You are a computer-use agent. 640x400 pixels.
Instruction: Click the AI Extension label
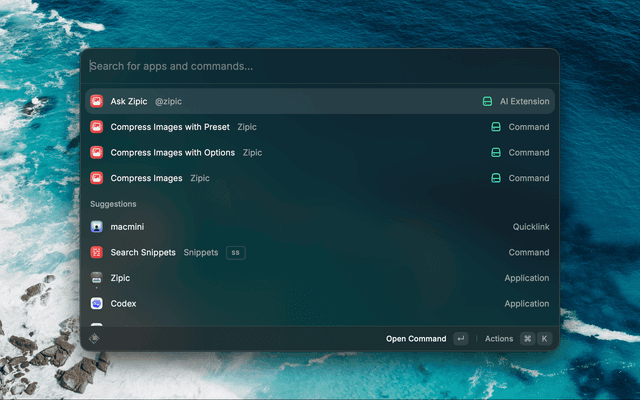pos(524,101)
